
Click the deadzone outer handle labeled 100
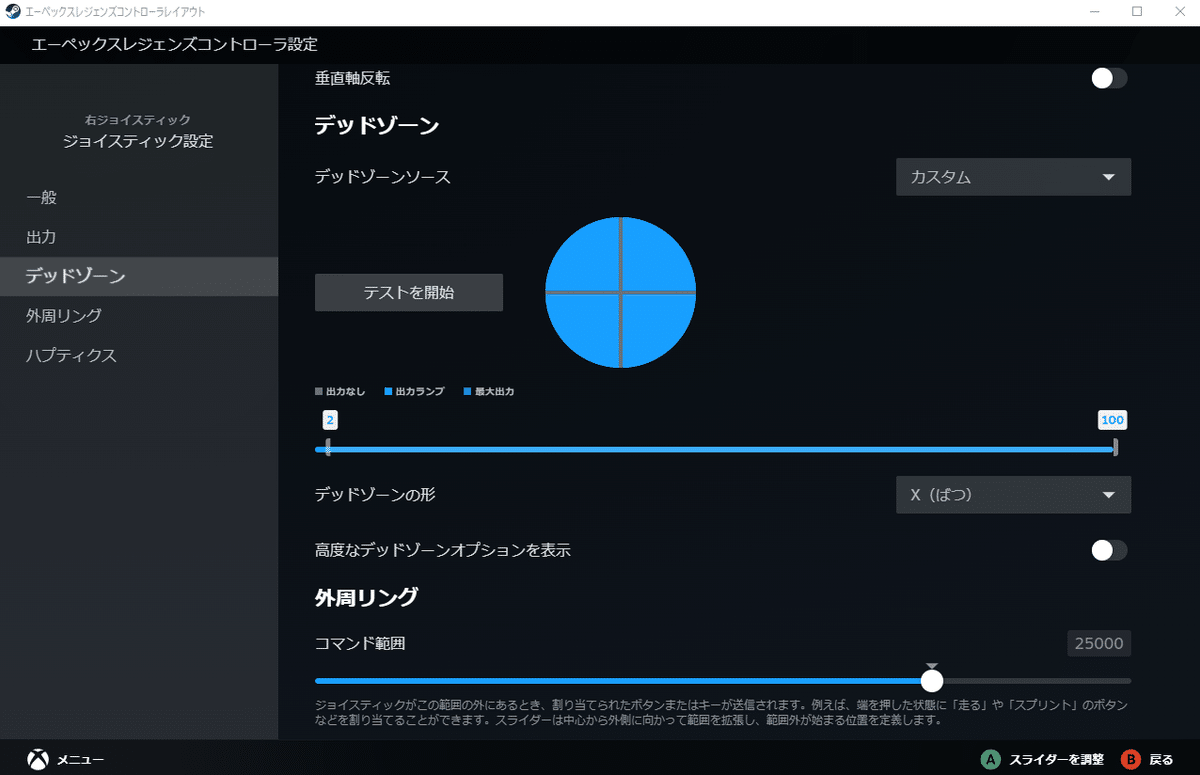click(1115, 449)
